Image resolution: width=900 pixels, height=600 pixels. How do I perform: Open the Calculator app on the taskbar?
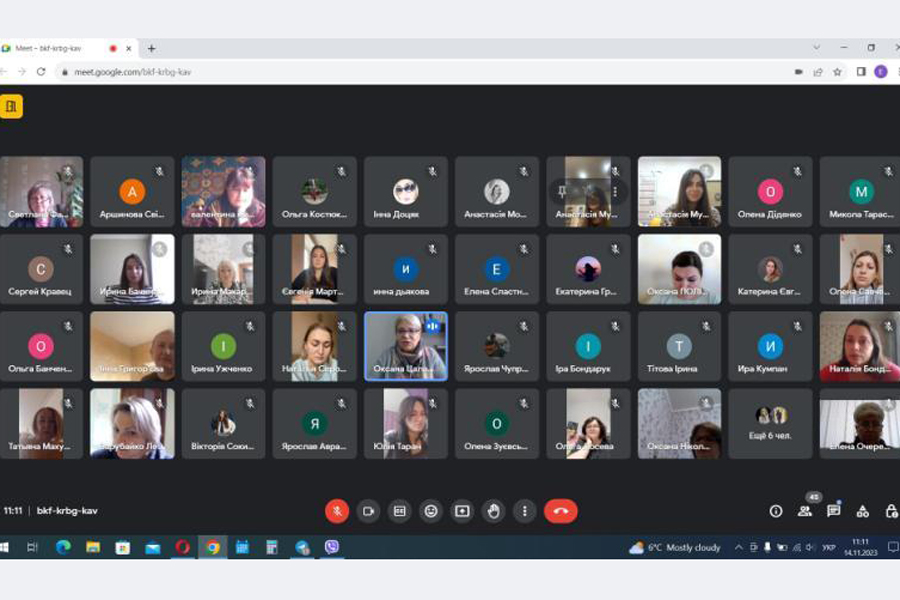coord(272,547)
